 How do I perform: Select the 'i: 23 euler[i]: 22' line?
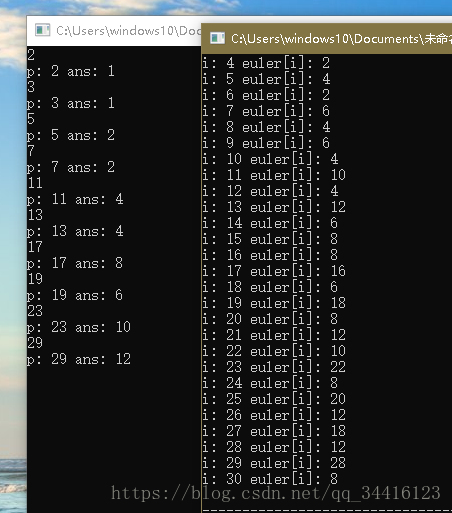274,367
